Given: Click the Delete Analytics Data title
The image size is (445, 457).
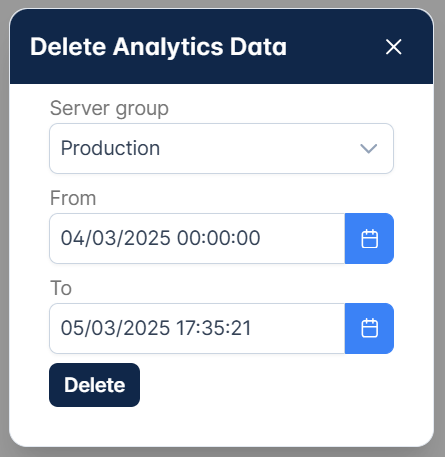Looking at the screenshot, I should click(158, 47).
